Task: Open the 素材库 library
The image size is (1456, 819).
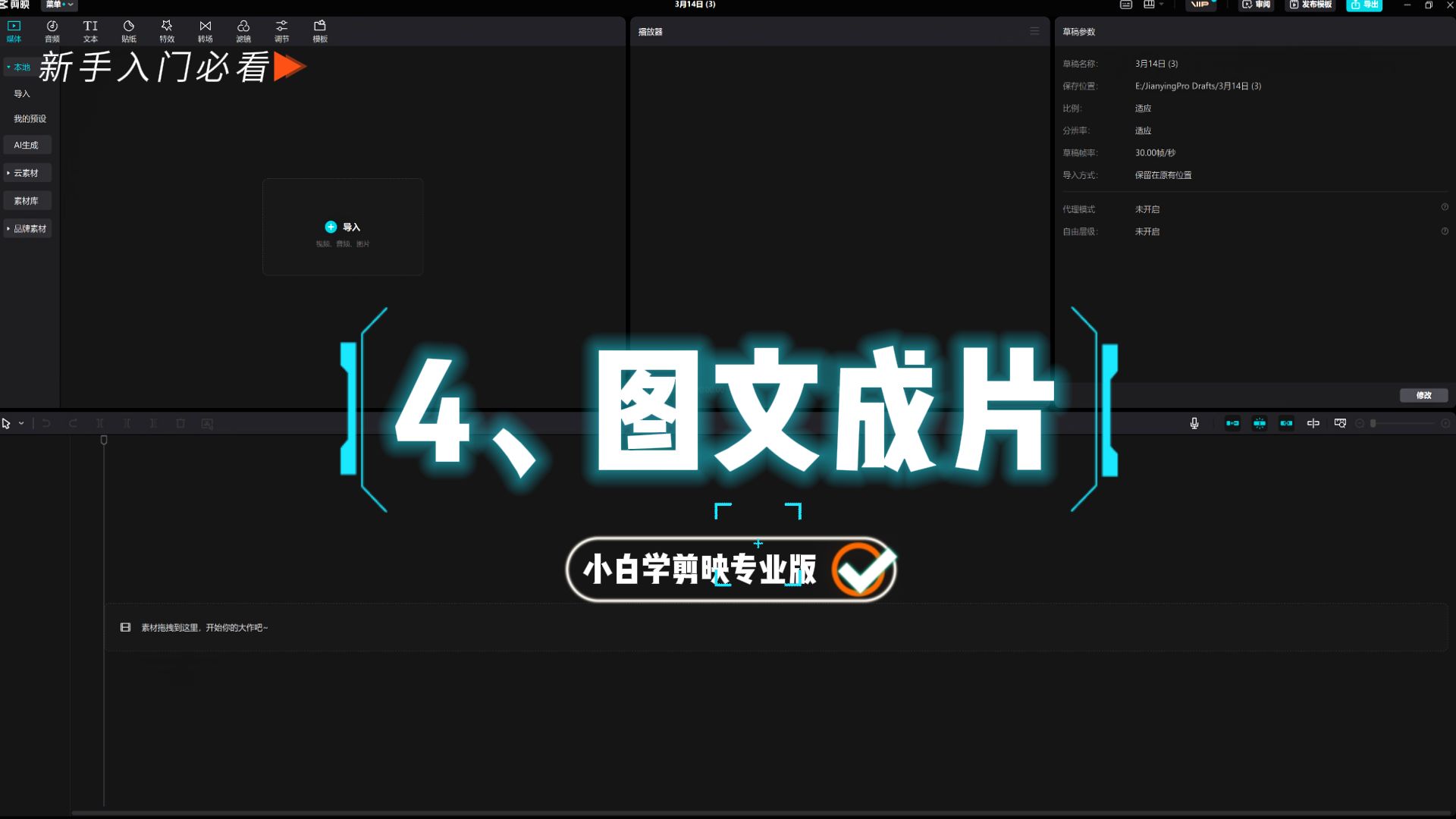Action: coord(27,201)
